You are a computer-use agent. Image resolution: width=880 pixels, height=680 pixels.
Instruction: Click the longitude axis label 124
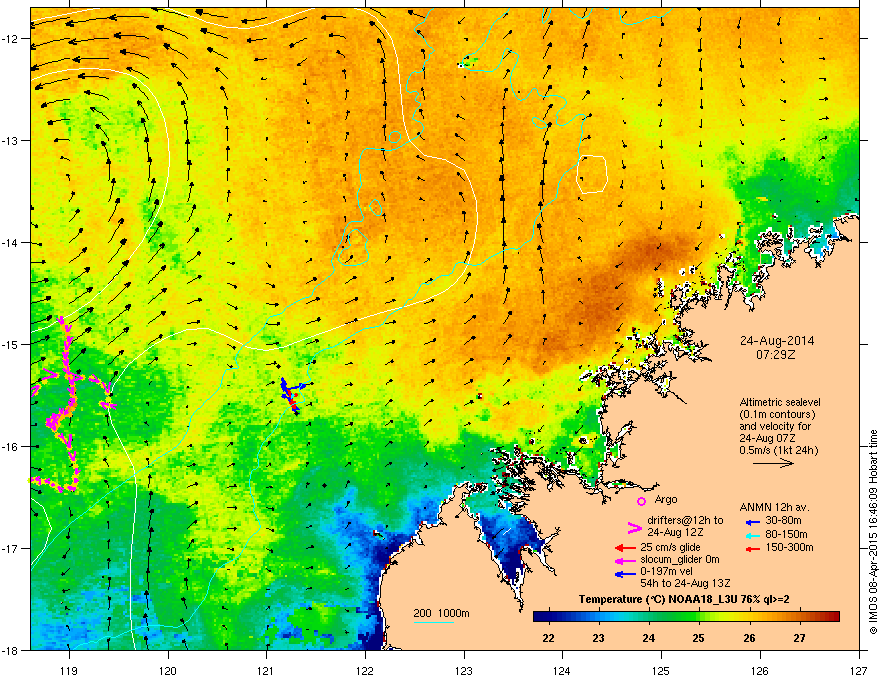(562, 670)
